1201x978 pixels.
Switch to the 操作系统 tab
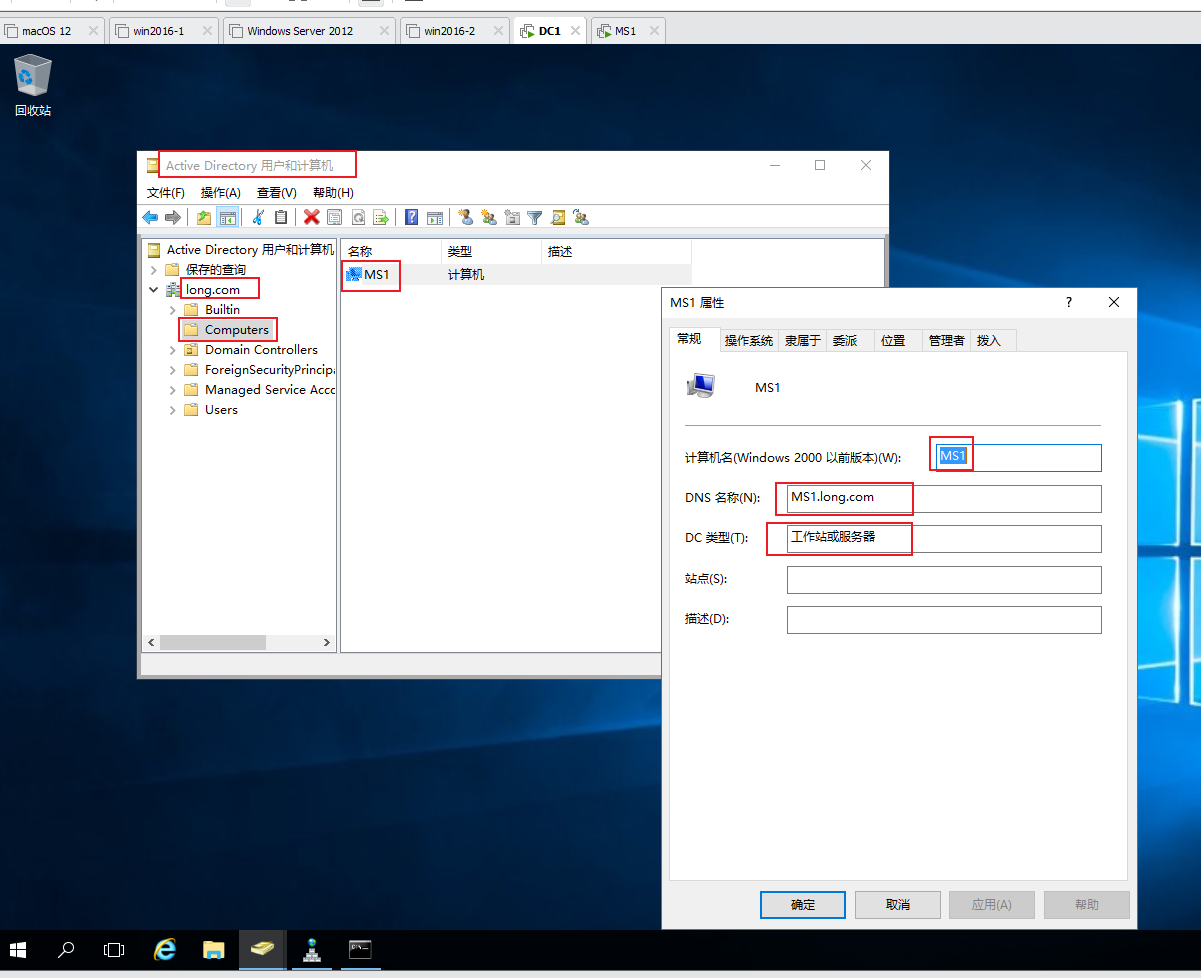click(749, 341)
